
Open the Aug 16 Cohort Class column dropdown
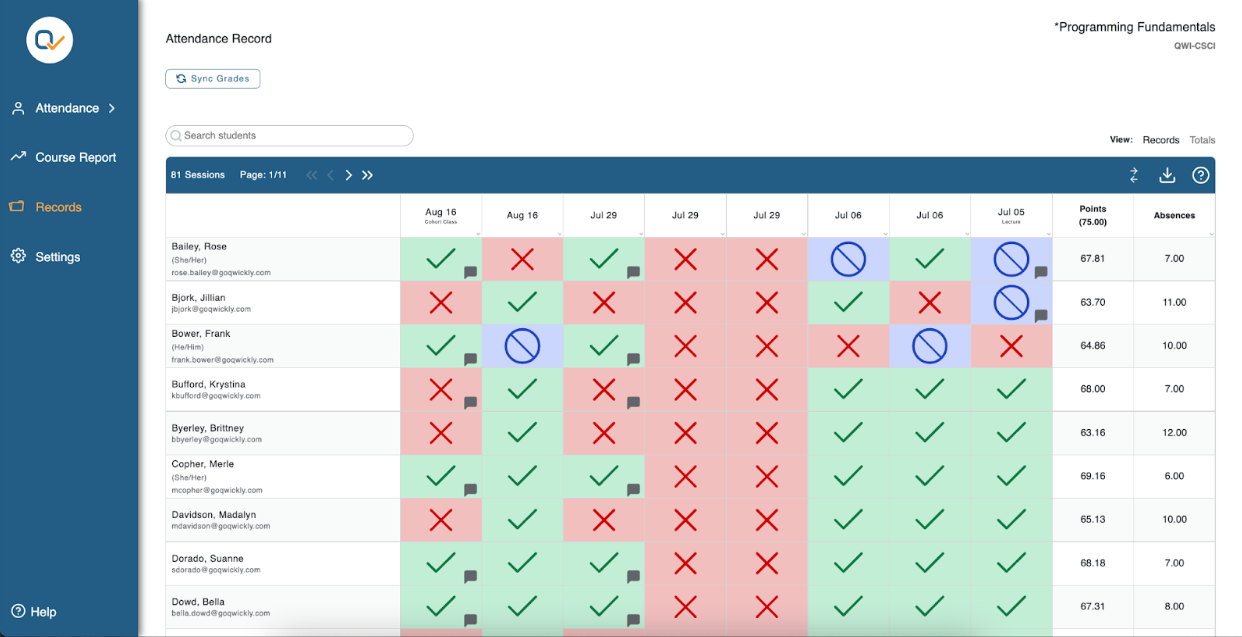coord(477,233)
